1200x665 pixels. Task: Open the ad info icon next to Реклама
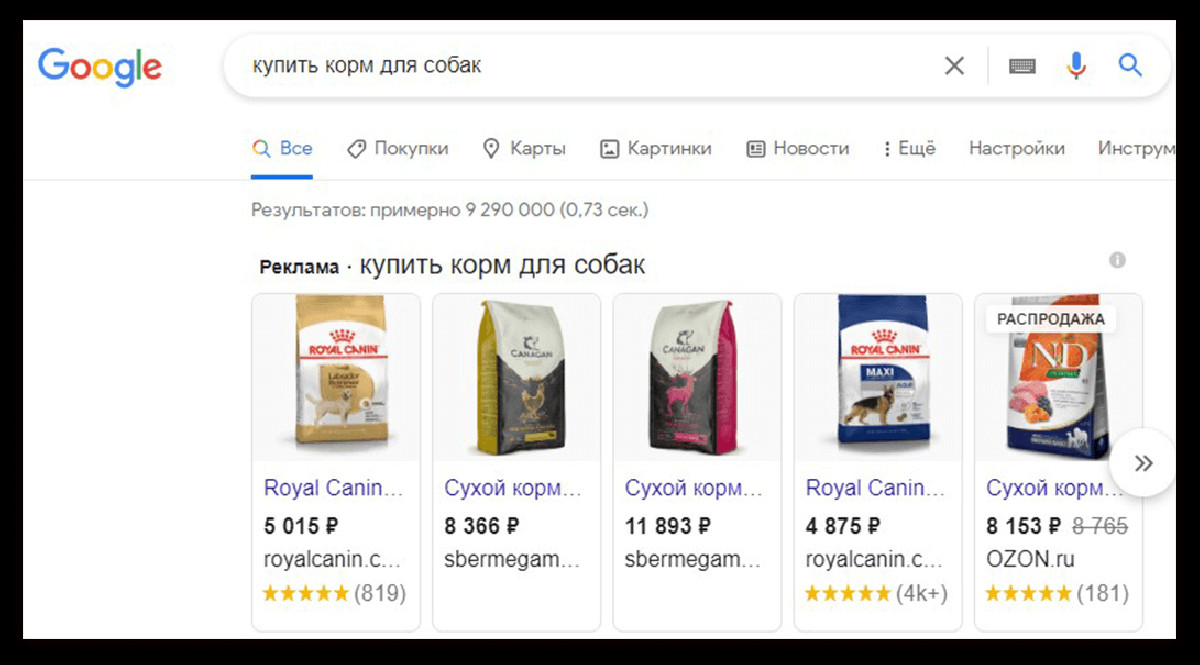1117,260
